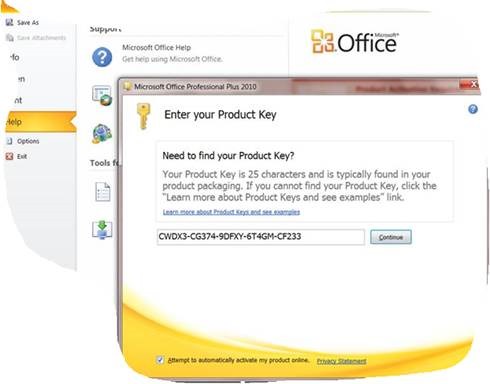Open the Microsoft Office Help entry text

[x=156, y=48]
